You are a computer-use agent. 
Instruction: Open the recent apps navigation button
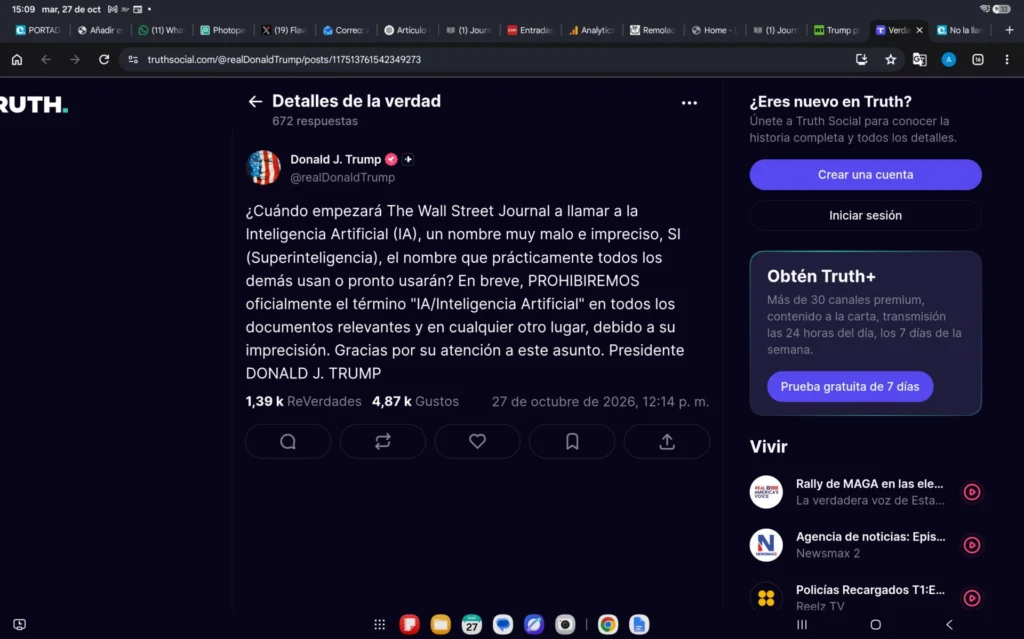click(x=802, y=625)
